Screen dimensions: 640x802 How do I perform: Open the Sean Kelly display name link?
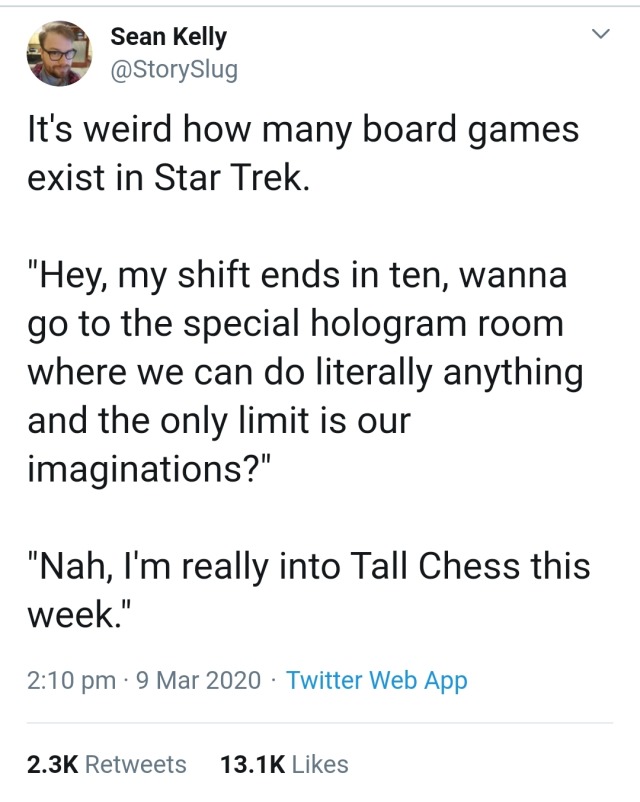[168, 37]
